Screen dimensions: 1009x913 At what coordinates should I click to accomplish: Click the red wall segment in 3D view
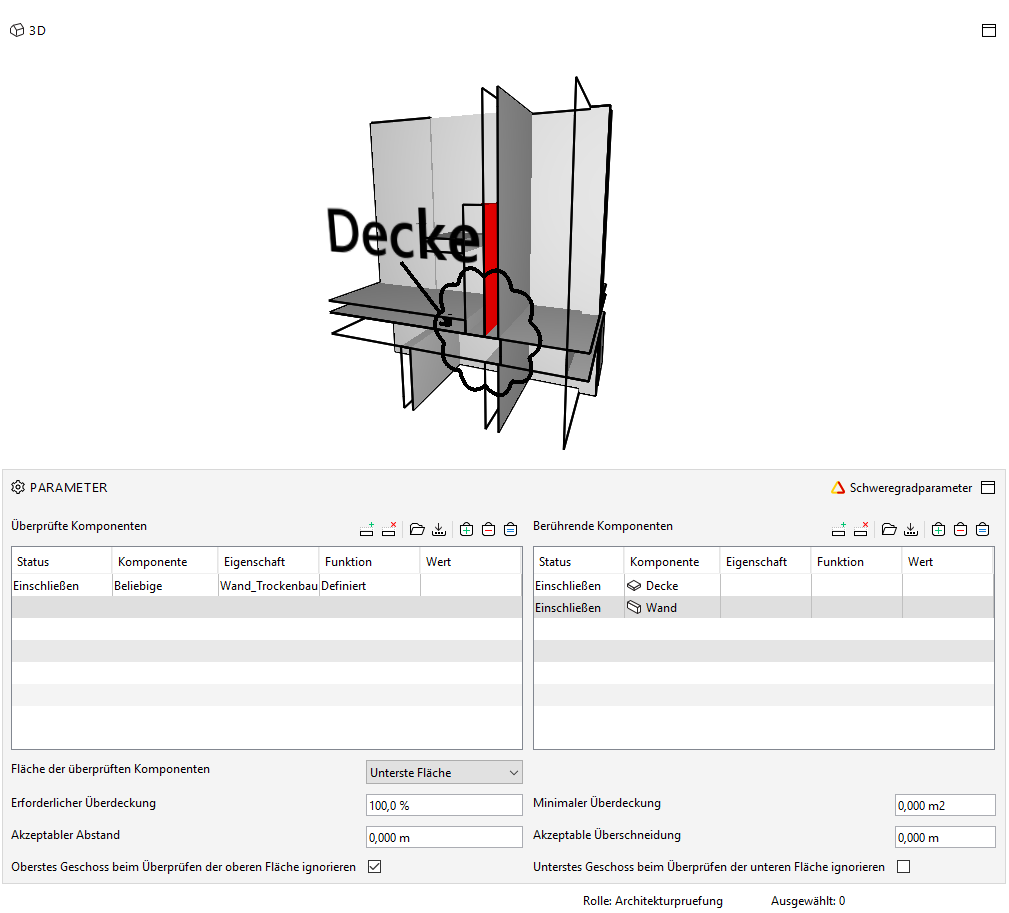491,267
